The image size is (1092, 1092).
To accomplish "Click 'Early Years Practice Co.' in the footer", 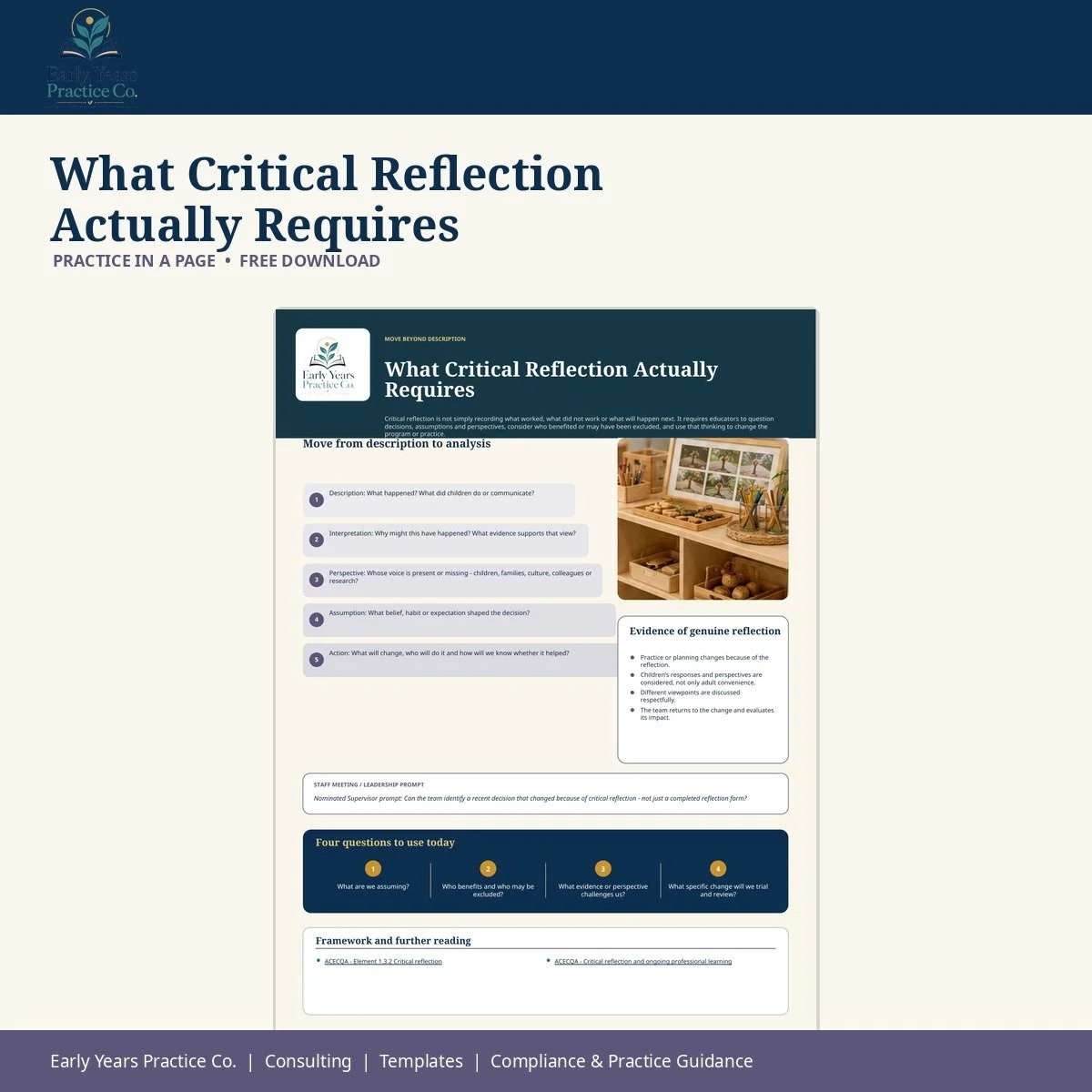I will pyautogui.click(x=143, y=1061).
